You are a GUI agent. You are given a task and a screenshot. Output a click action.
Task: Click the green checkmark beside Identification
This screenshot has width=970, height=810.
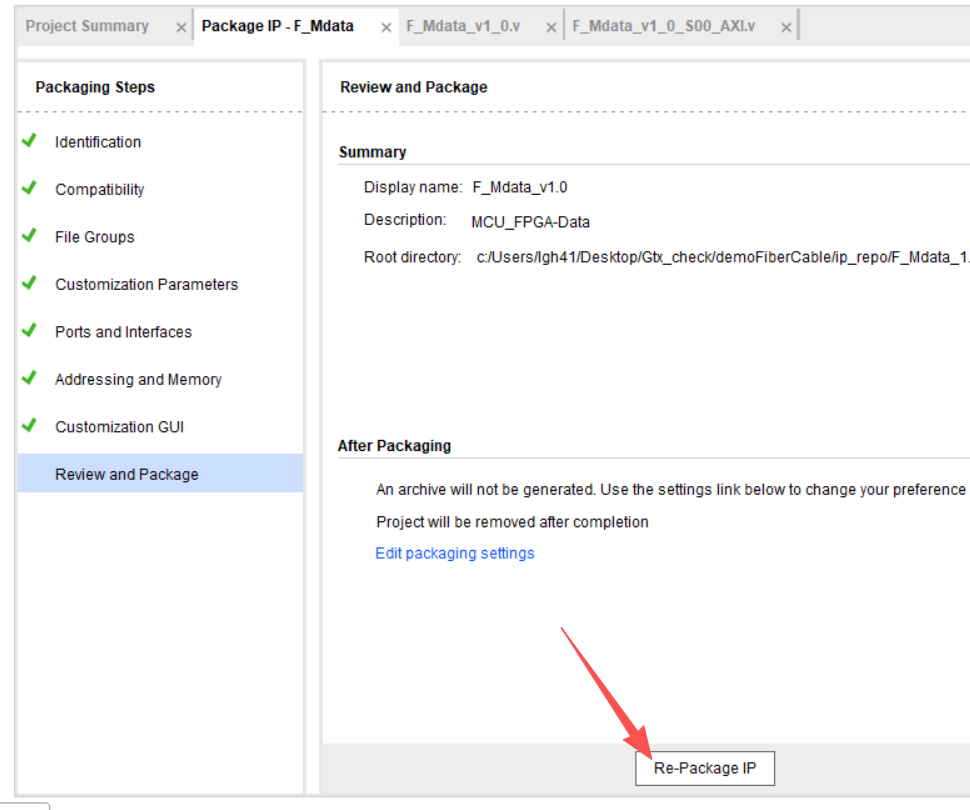pos(29,140)
